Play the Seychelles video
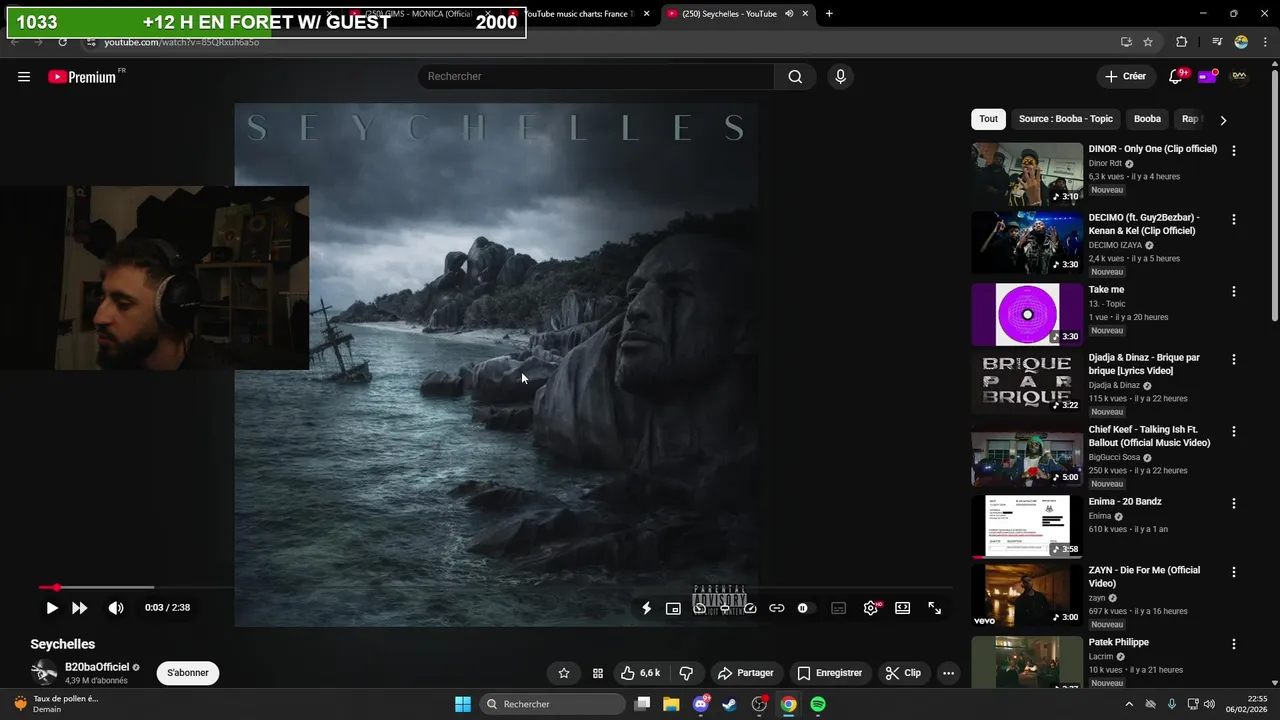 [x=52, y=608]
